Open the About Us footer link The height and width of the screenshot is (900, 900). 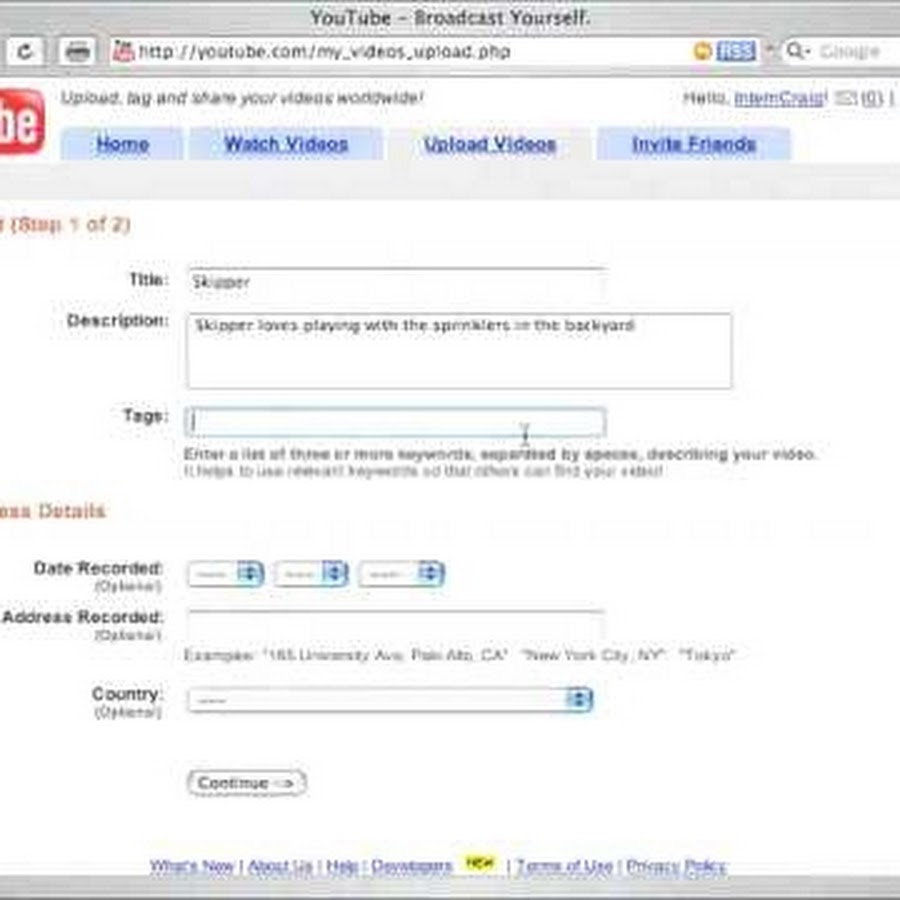coord(281,866)
